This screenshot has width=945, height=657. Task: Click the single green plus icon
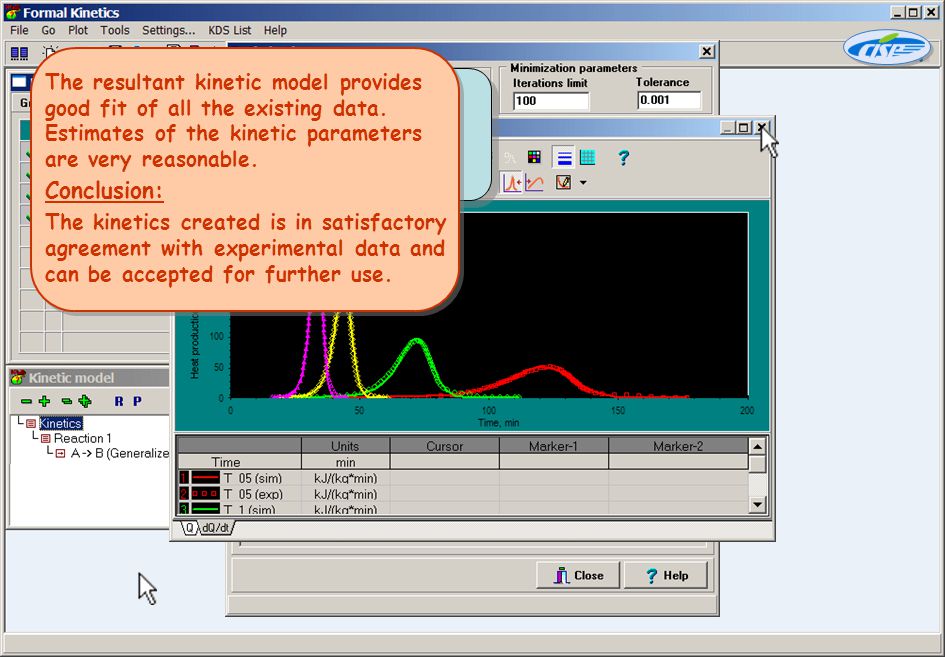(x=44, y=401)
